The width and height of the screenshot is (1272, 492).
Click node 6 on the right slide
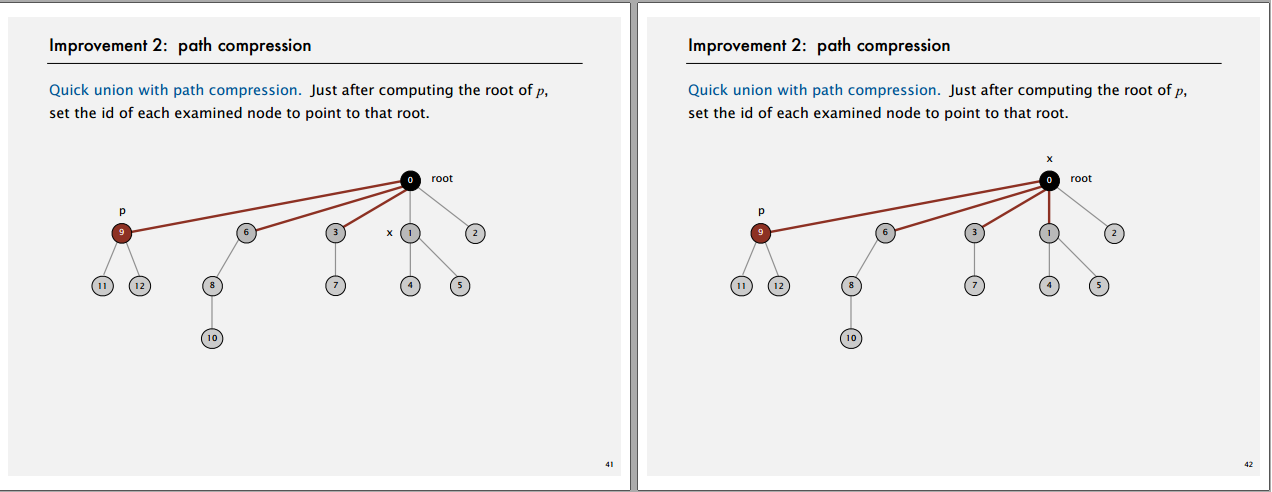pos(885,233)
